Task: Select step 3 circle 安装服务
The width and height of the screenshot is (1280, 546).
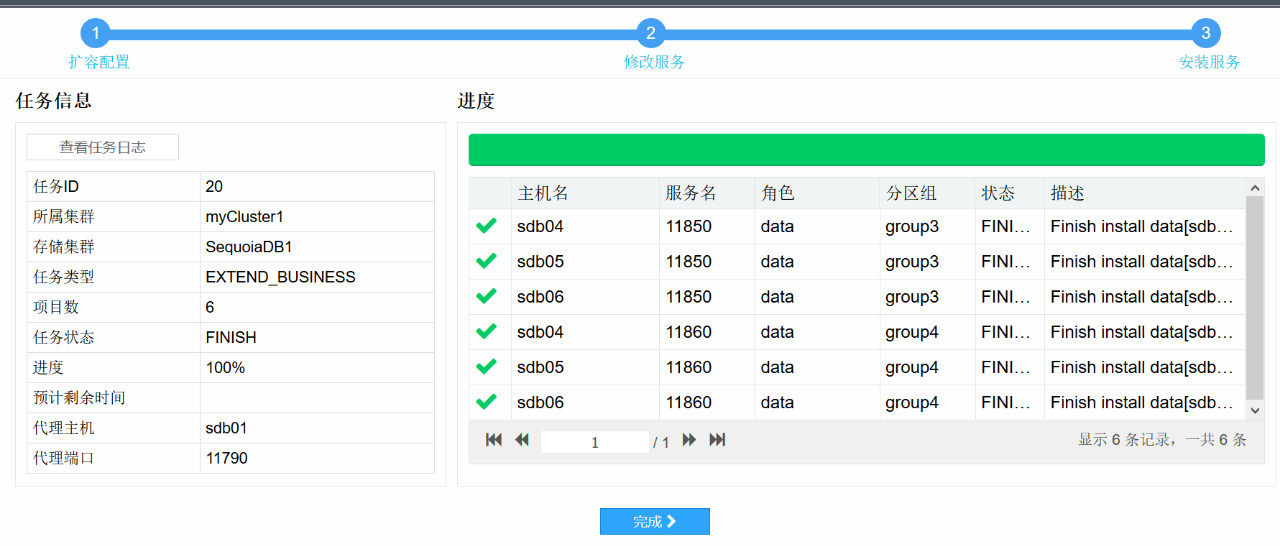Action: click(1206, 33)
